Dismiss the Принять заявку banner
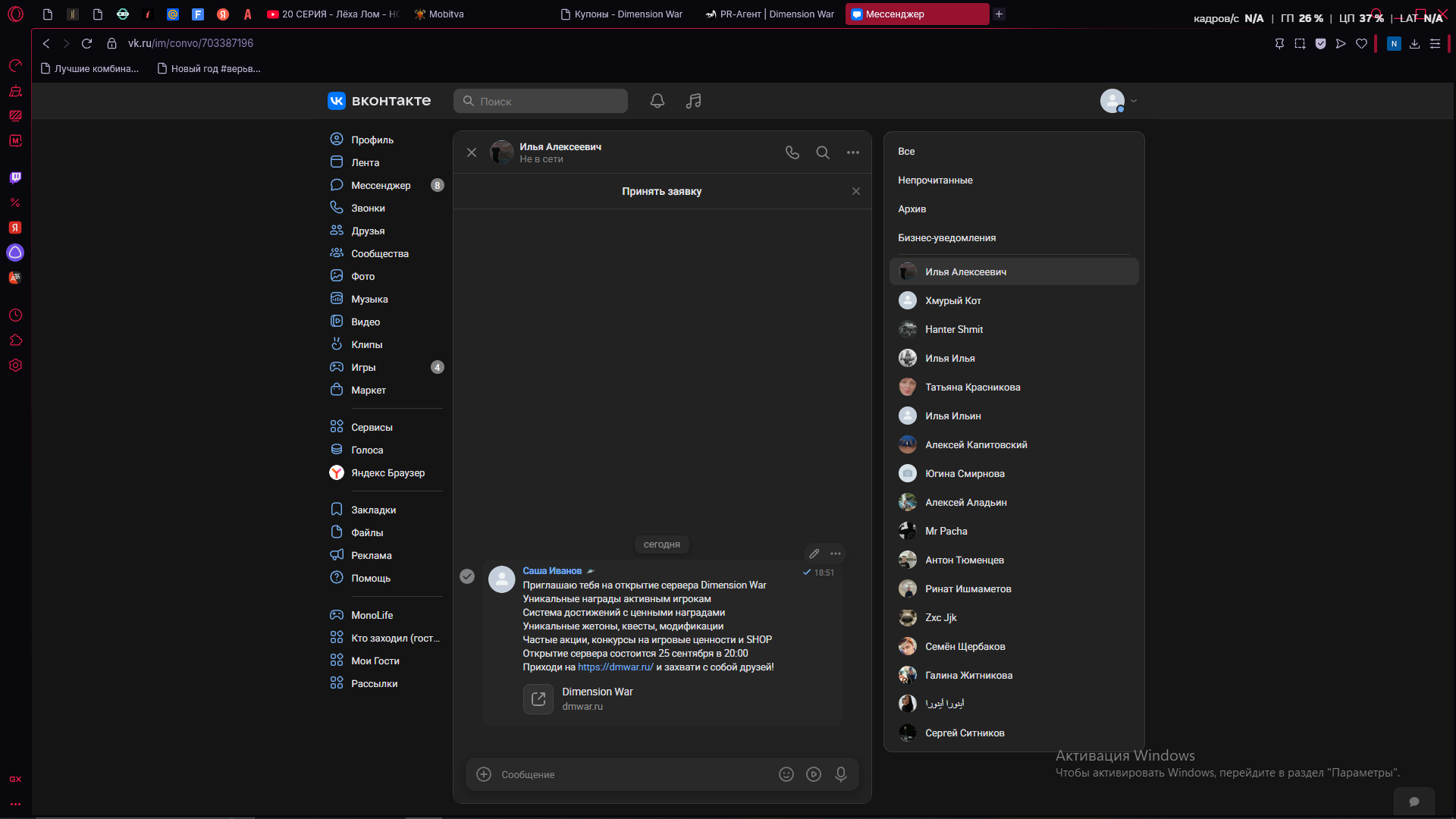 point(856,191)
